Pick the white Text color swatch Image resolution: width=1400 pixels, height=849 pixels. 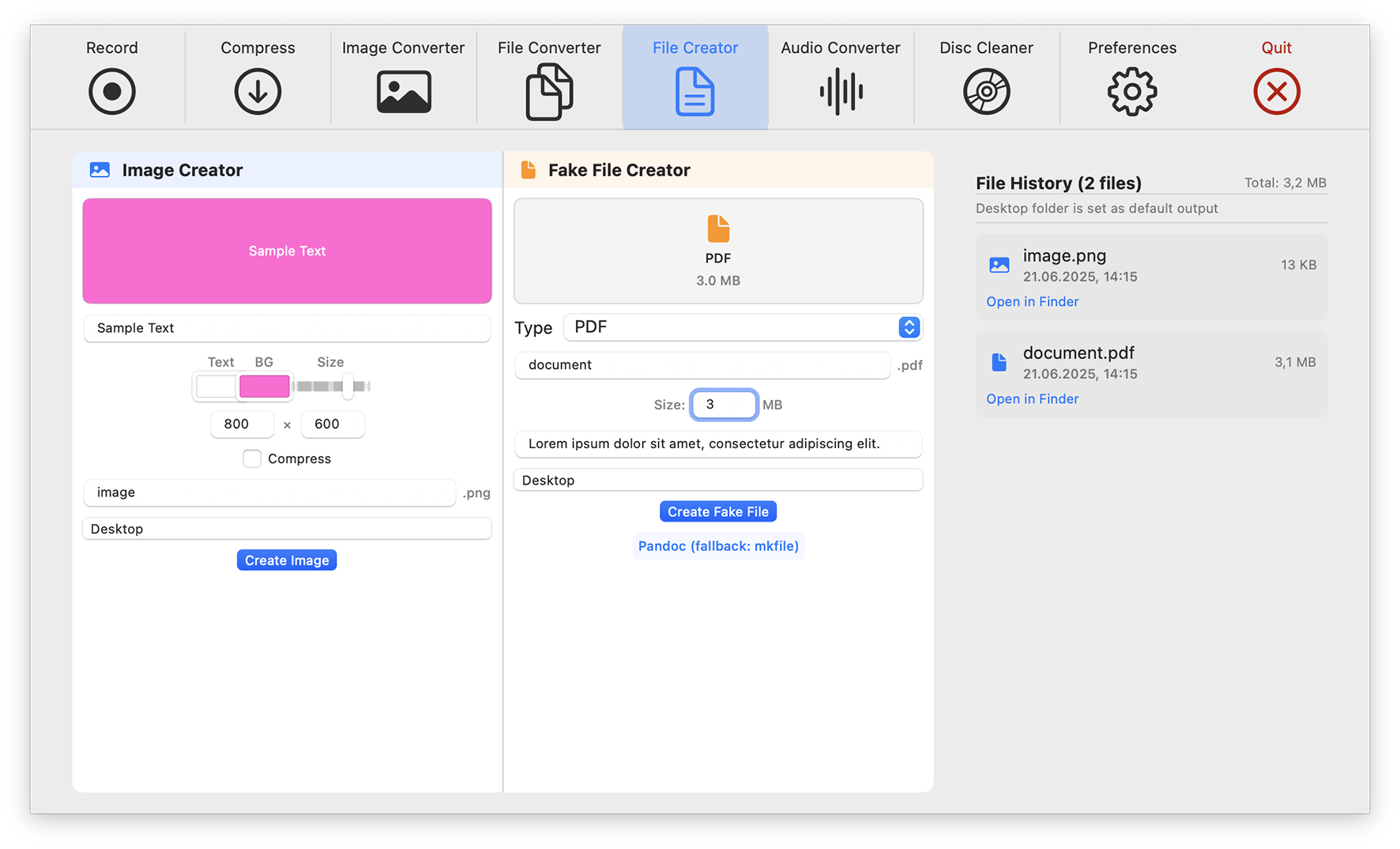216,387
